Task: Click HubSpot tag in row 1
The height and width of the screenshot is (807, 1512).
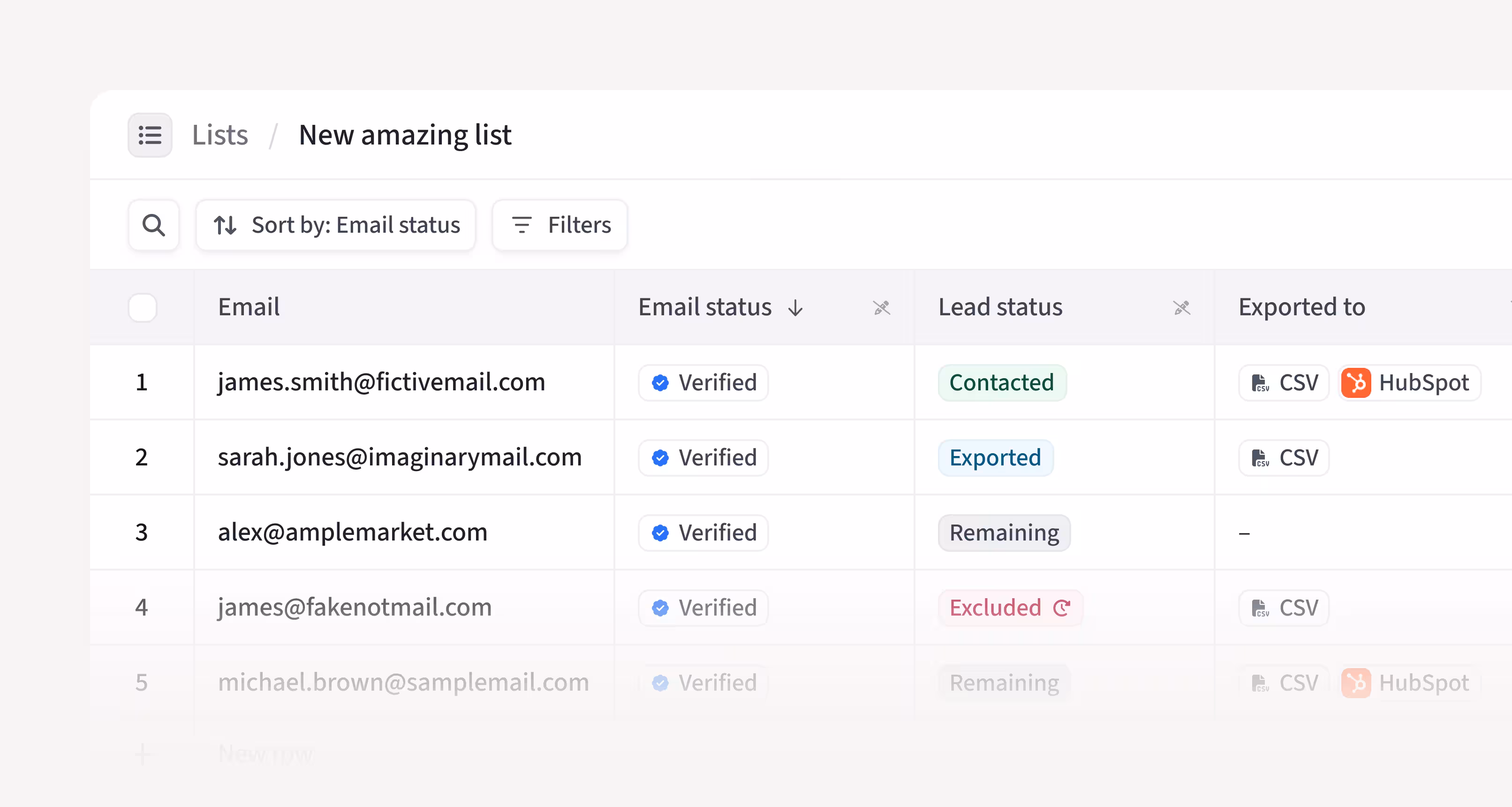Action: (1409, 382)
